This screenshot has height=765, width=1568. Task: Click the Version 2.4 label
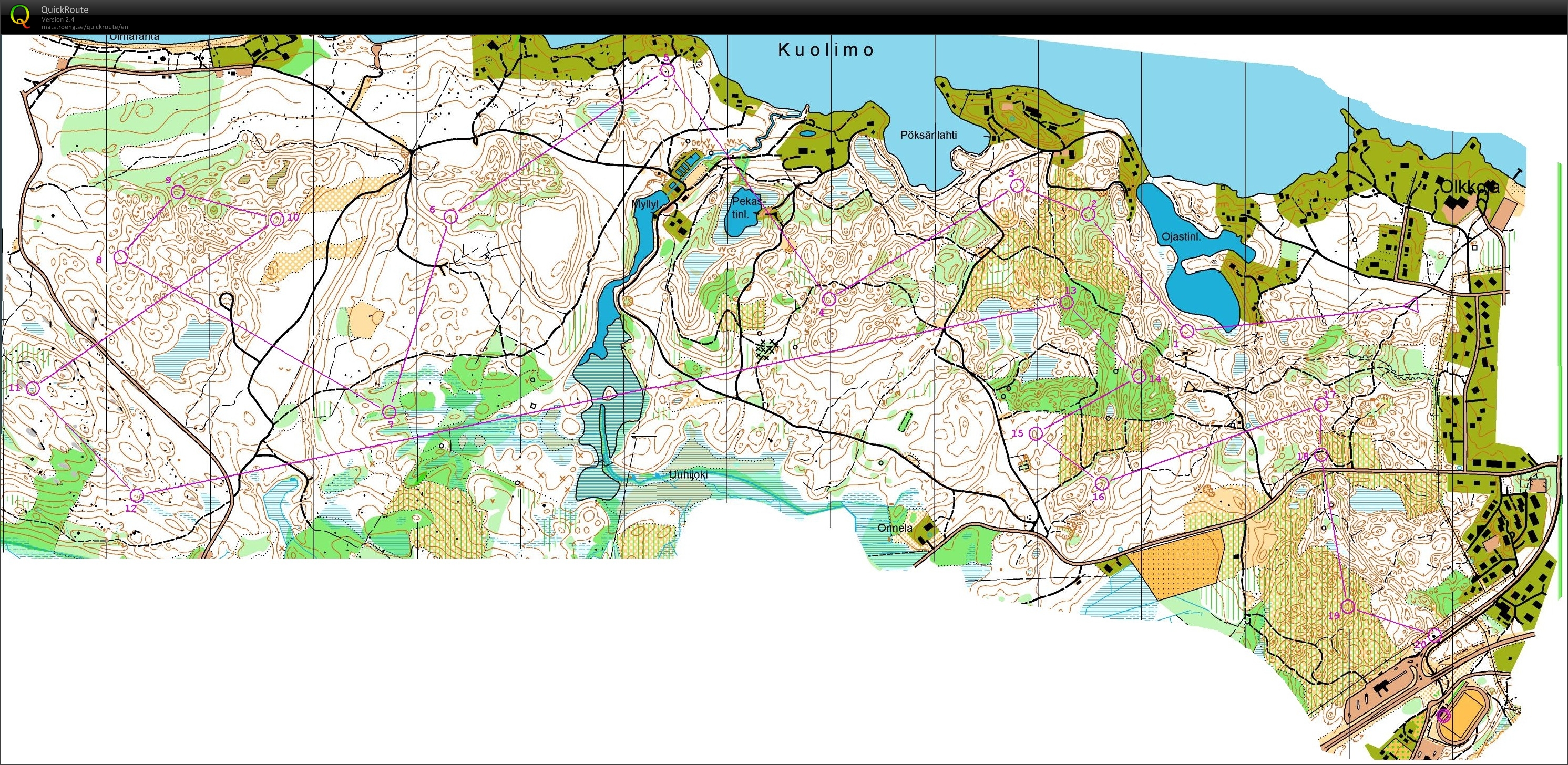point(58,19)
